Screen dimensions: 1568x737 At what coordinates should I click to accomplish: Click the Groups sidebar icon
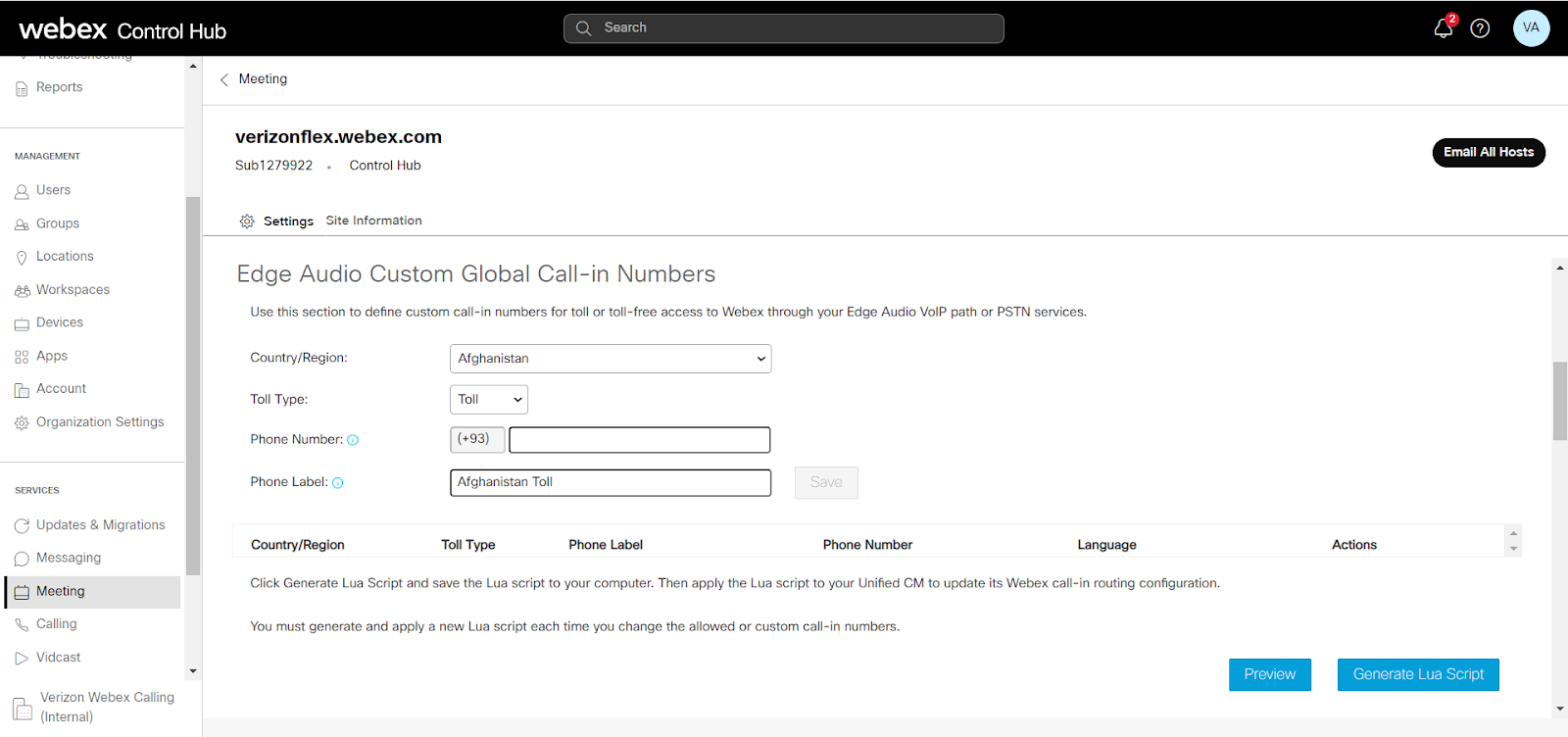coord(22,224)
